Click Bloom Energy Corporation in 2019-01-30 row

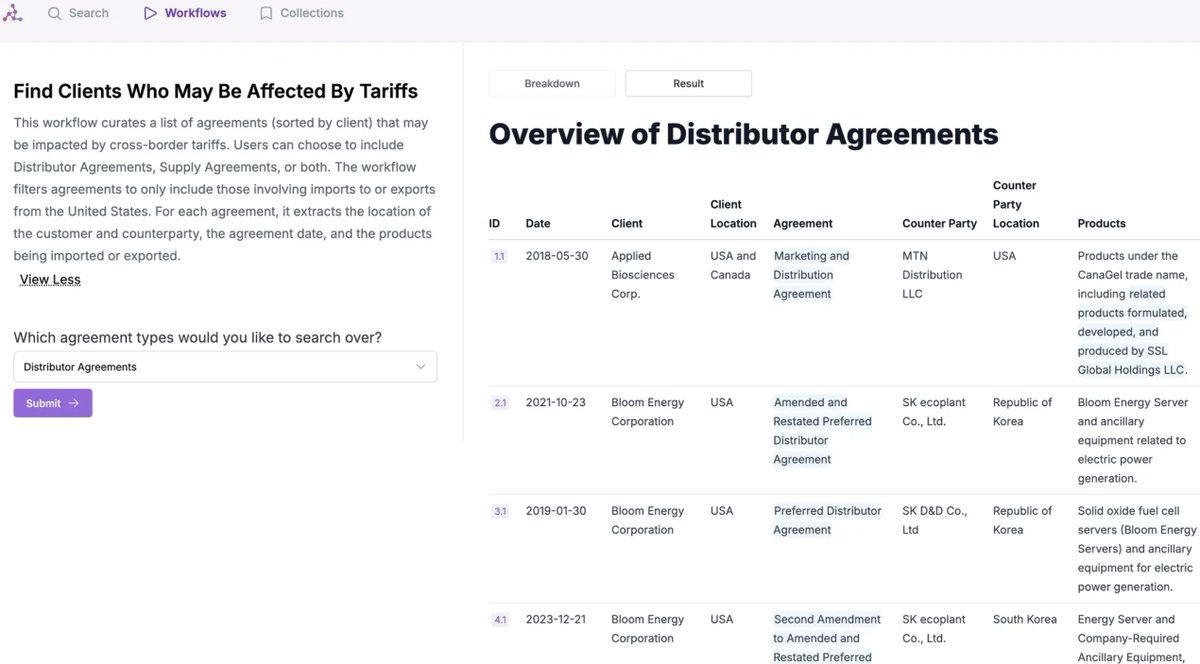[647, 520]
